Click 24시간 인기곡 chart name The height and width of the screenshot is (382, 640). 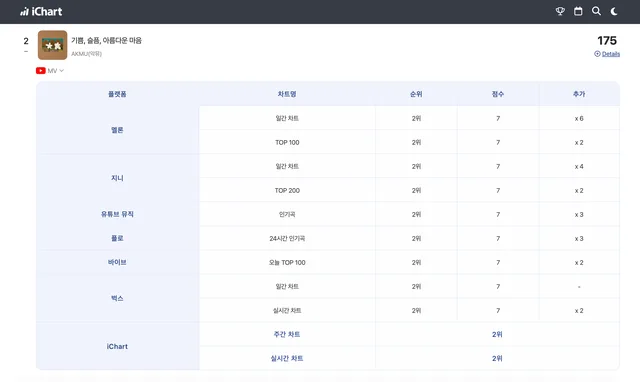287,238
